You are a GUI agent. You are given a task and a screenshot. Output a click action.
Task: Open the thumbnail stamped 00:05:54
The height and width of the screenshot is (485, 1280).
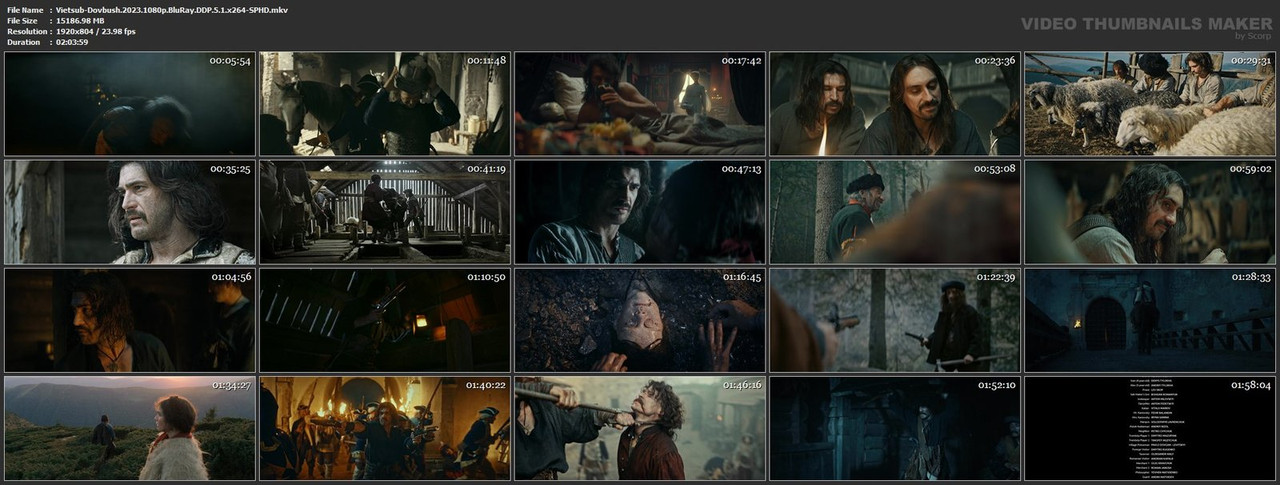130,104
